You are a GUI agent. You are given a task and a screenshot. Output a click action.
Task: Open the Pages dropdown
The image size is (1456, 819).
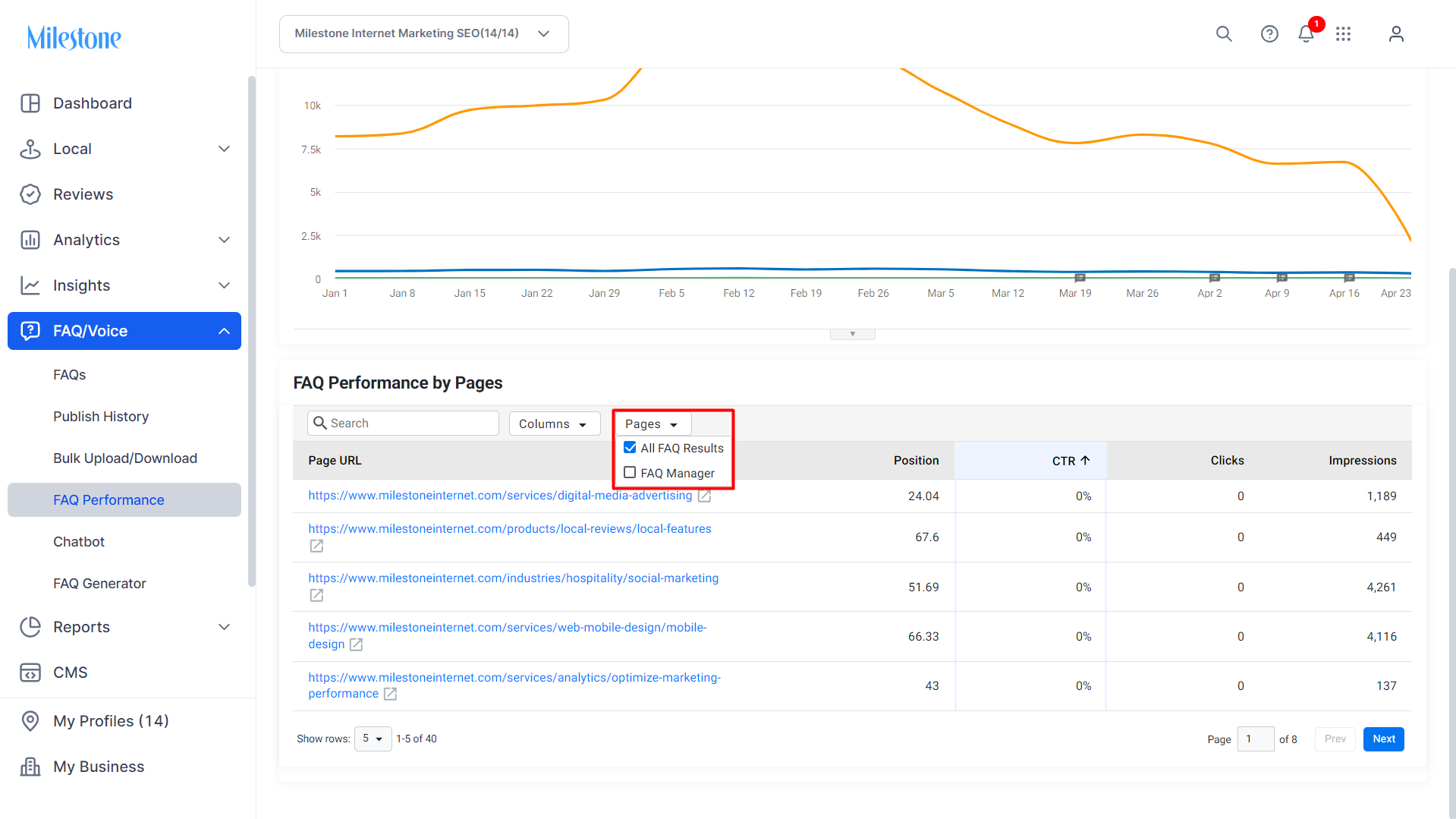coord(652,424)
